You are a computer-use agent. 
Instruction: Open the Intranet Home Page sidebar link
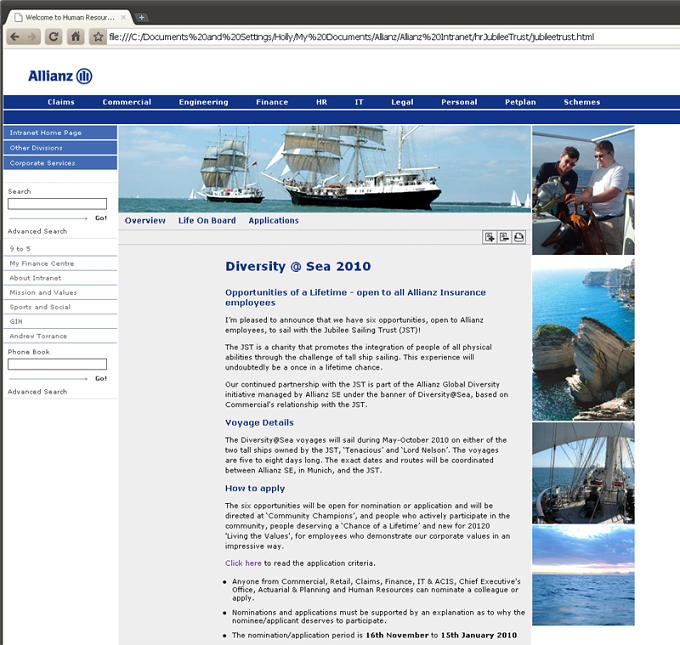(x=60, y=133)
